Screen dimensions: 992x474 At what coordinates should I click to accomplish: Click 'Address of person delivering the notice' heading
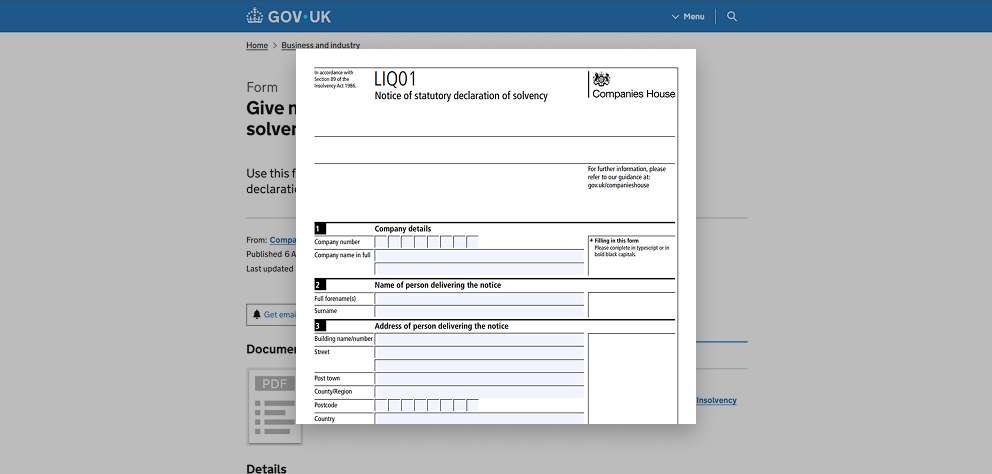click(x=442, y=327)
